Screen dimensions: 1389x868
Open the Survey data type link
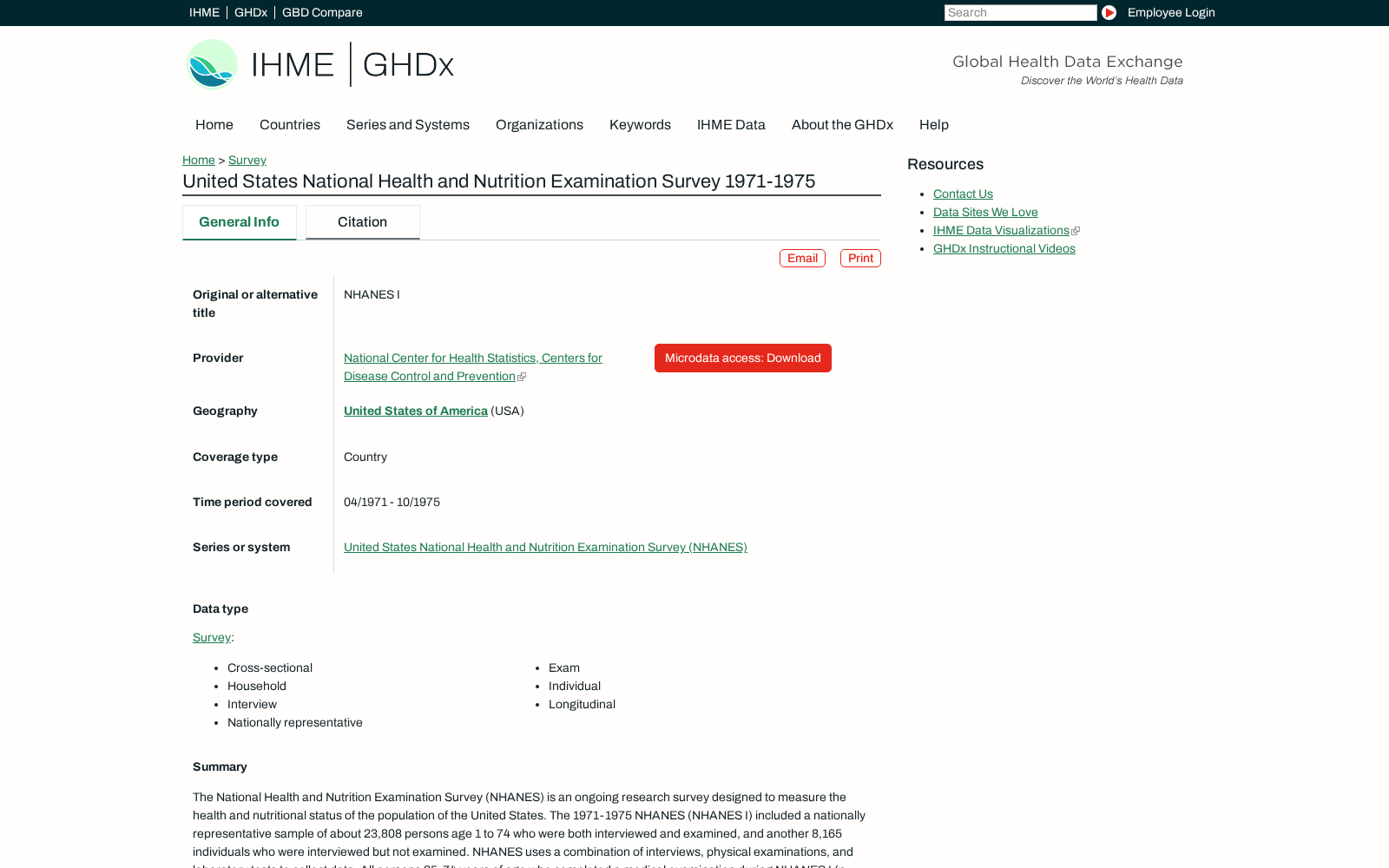pyautogui.click(x=212, y=637)
